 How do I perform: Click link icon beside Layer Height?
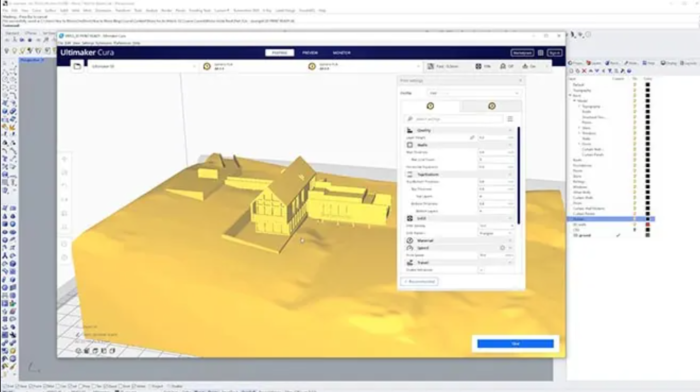click(472, 138)
